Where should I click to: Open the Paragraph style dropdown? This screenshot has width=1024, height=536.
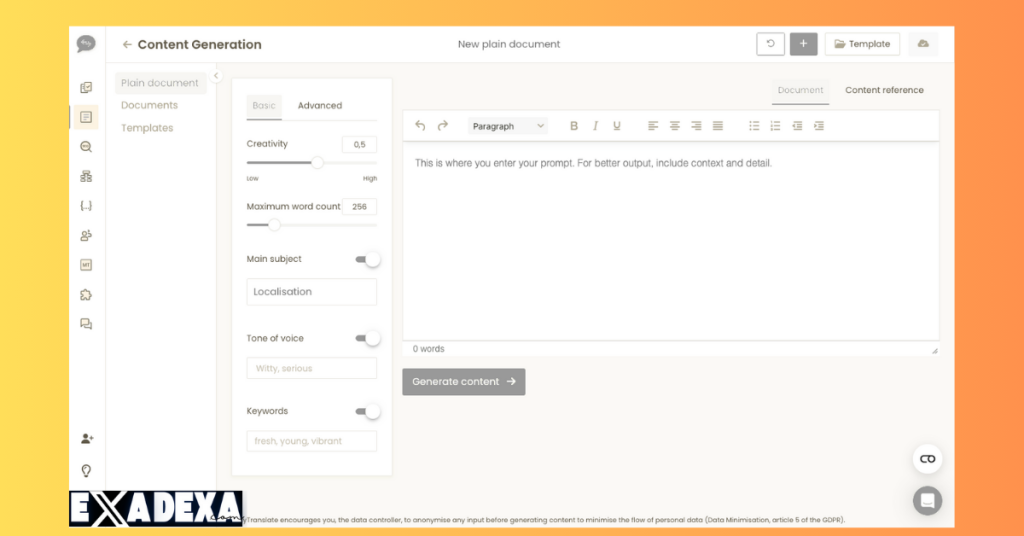(x=507, y=126)
